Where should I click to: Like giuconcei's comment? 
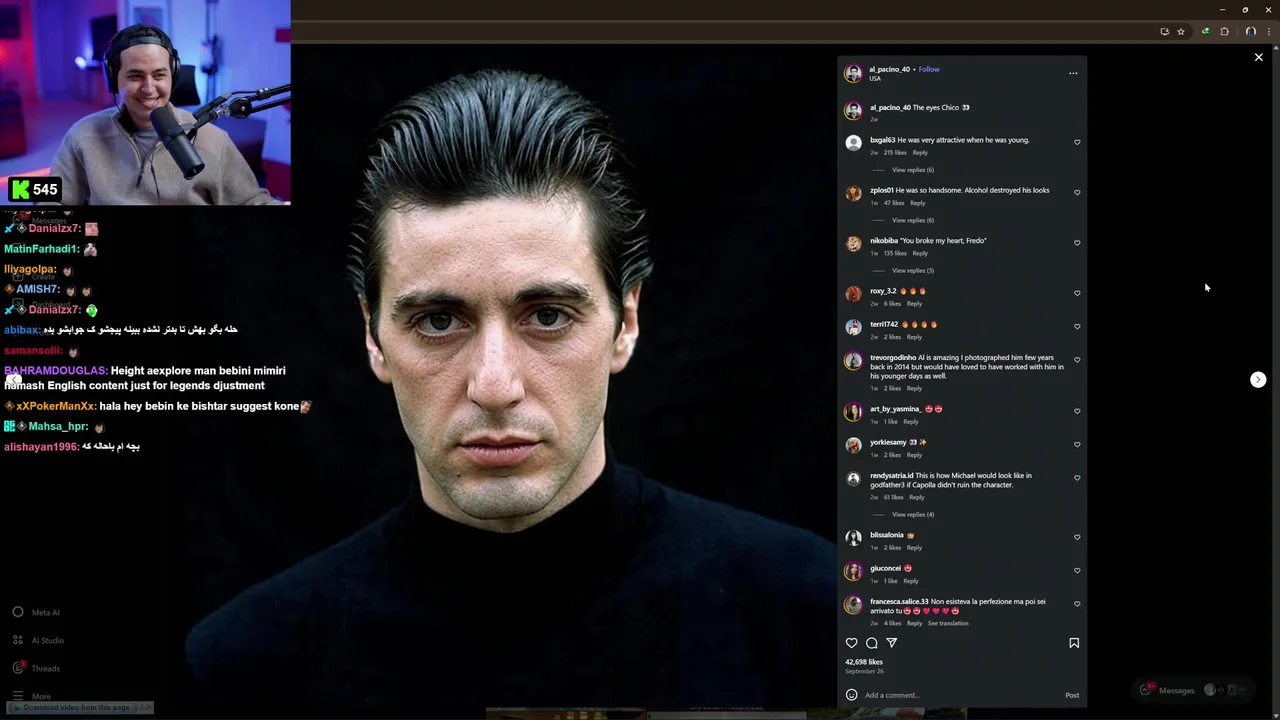pos(1077,570)
